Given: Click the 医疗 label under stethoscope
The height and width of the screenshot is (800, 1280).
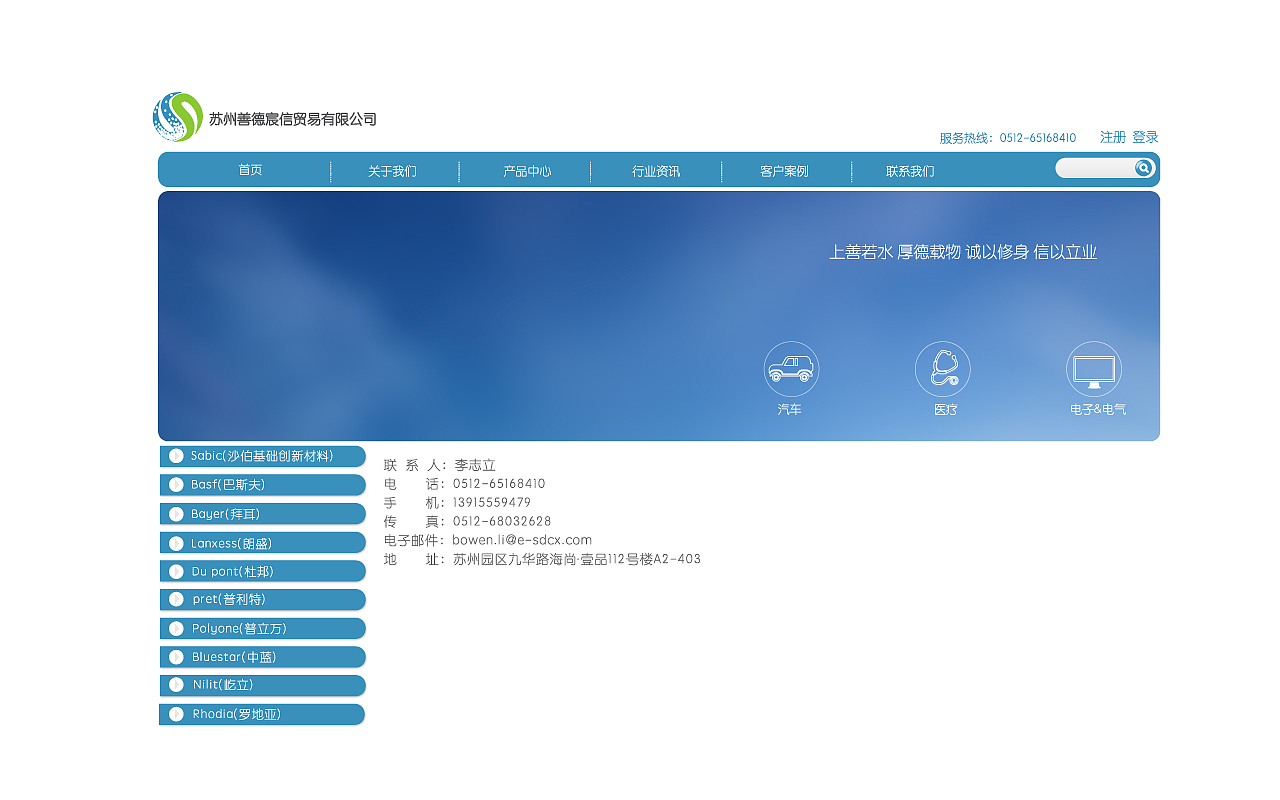Looking at the screenshot, I should pos(945,409).
